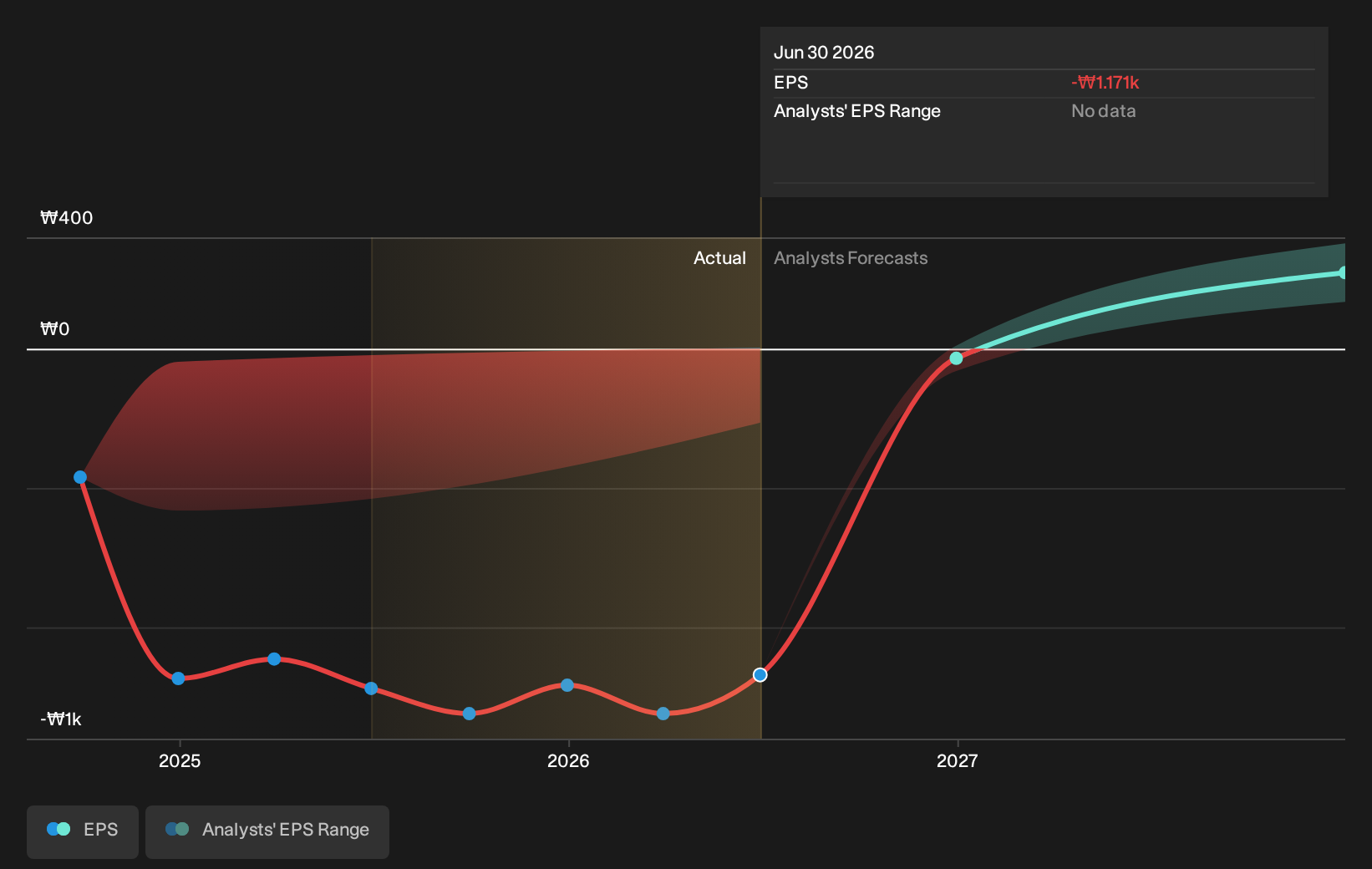This screenshot has height=869, width=1372.
Task: Select the first EPS point in late 2024
Action: point(80,477)
